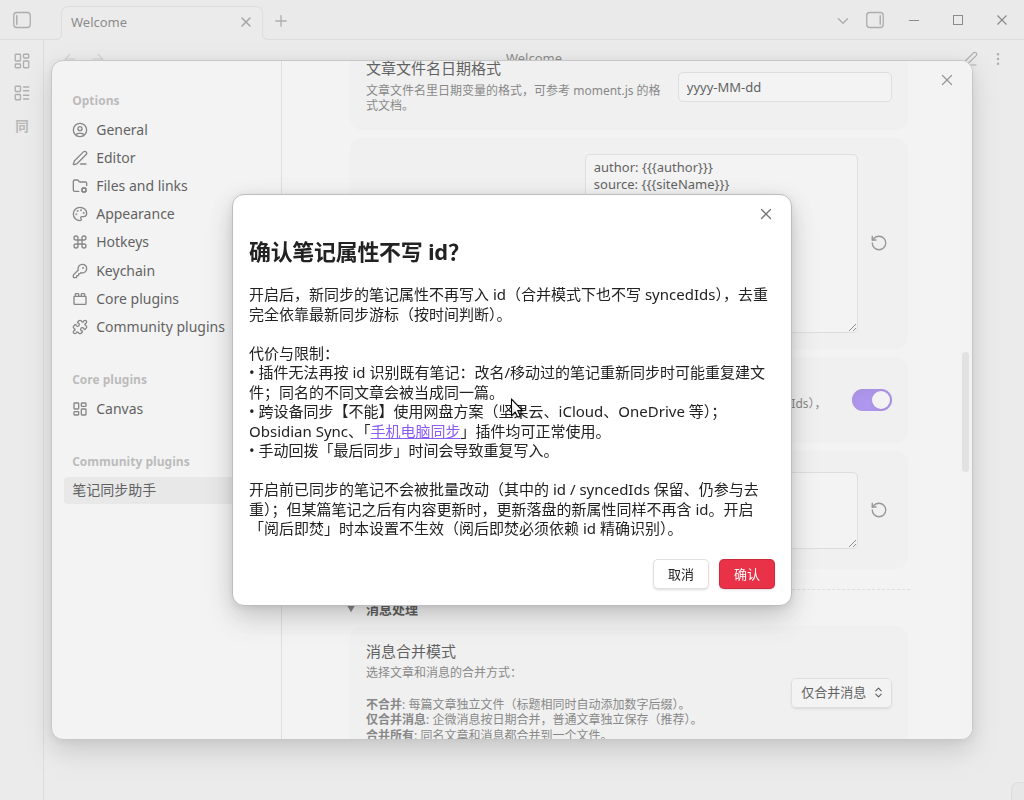Click the Keychain key icon
1024x800 pixels.
80,271
